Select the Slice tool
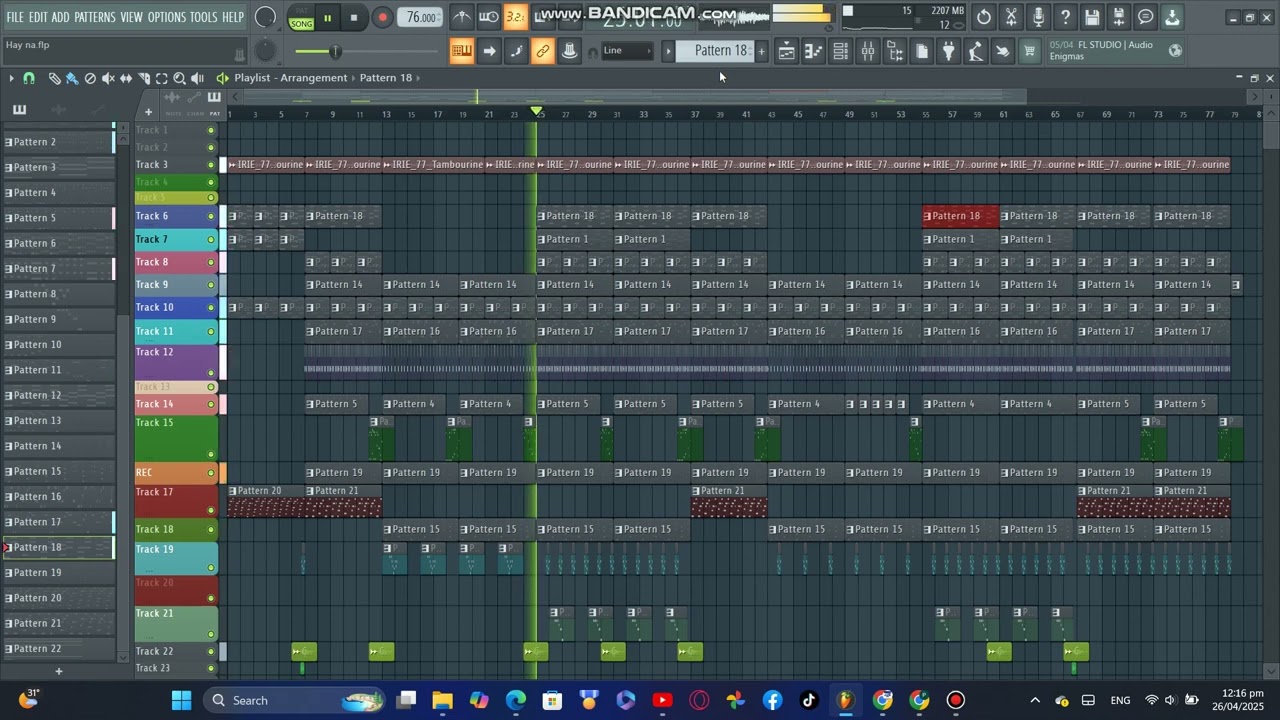The width and height of the screenshot is (1280, 720). pos(144,78)
